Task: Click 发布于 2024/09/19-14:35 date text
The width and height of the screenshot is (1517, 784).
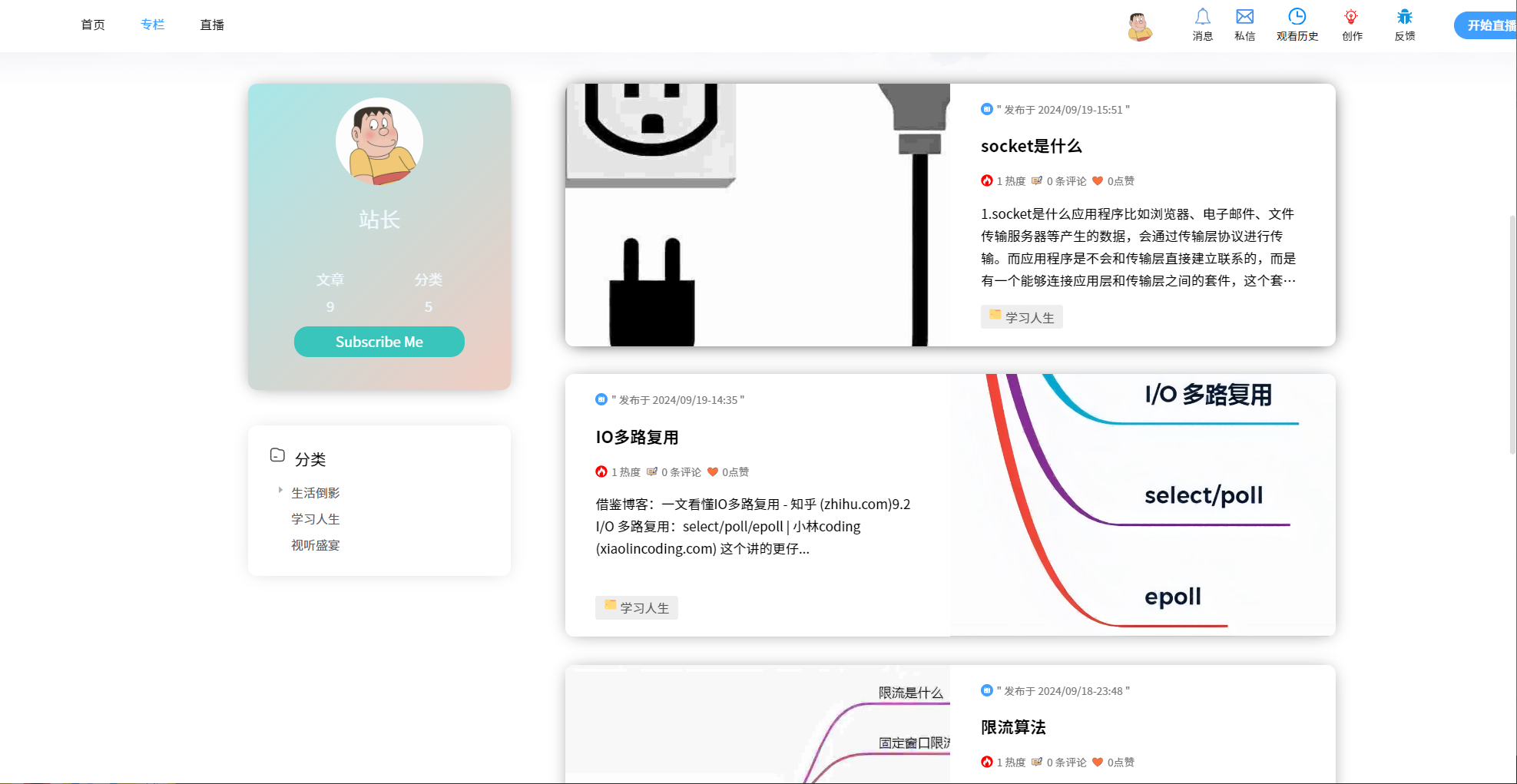Action: pos(677,400)
